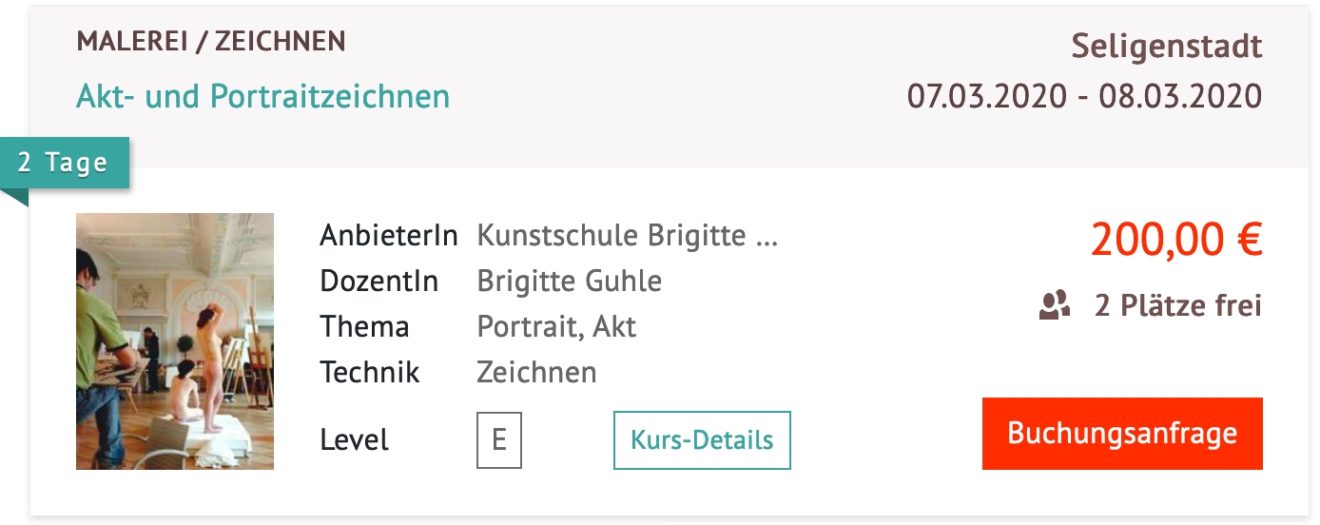
Task: Click the DozentIn label
Action: pyautogui.click(x=379, y=282)
